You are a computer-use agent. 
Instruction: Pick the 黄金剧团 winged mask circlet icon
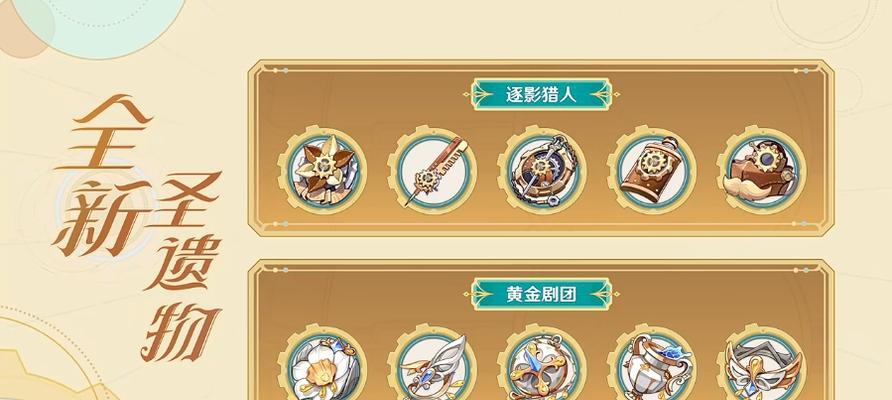pos(761,362)
